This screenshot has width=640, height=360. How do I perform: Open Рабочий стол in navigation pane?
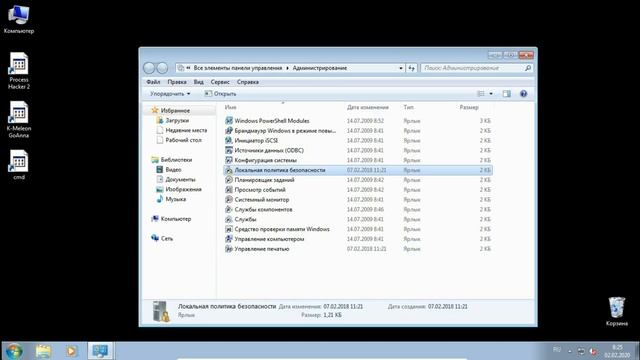[183, 140]
